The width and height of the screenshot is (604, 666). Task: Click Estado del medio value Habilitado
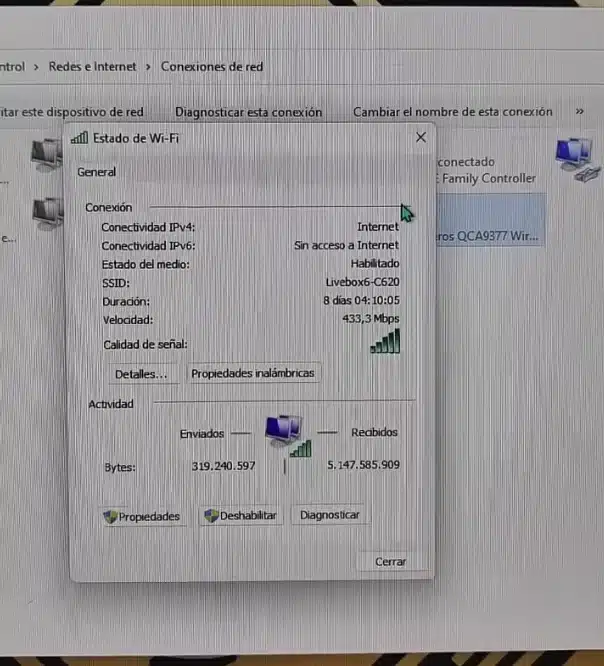coord(375,263)
